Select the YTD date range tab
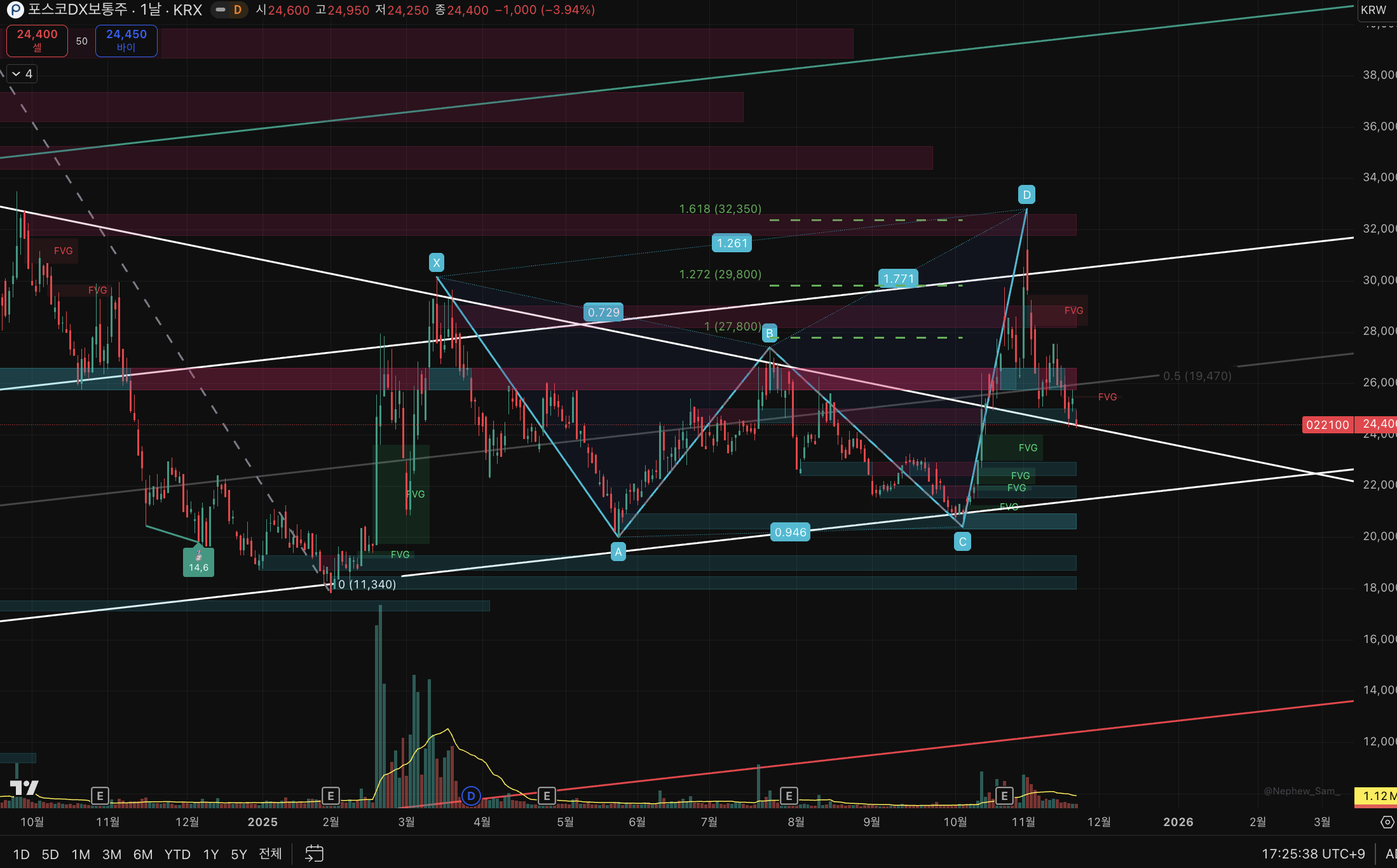The width and height of the screenshot is (1397, 868). [x=177, y=854]
